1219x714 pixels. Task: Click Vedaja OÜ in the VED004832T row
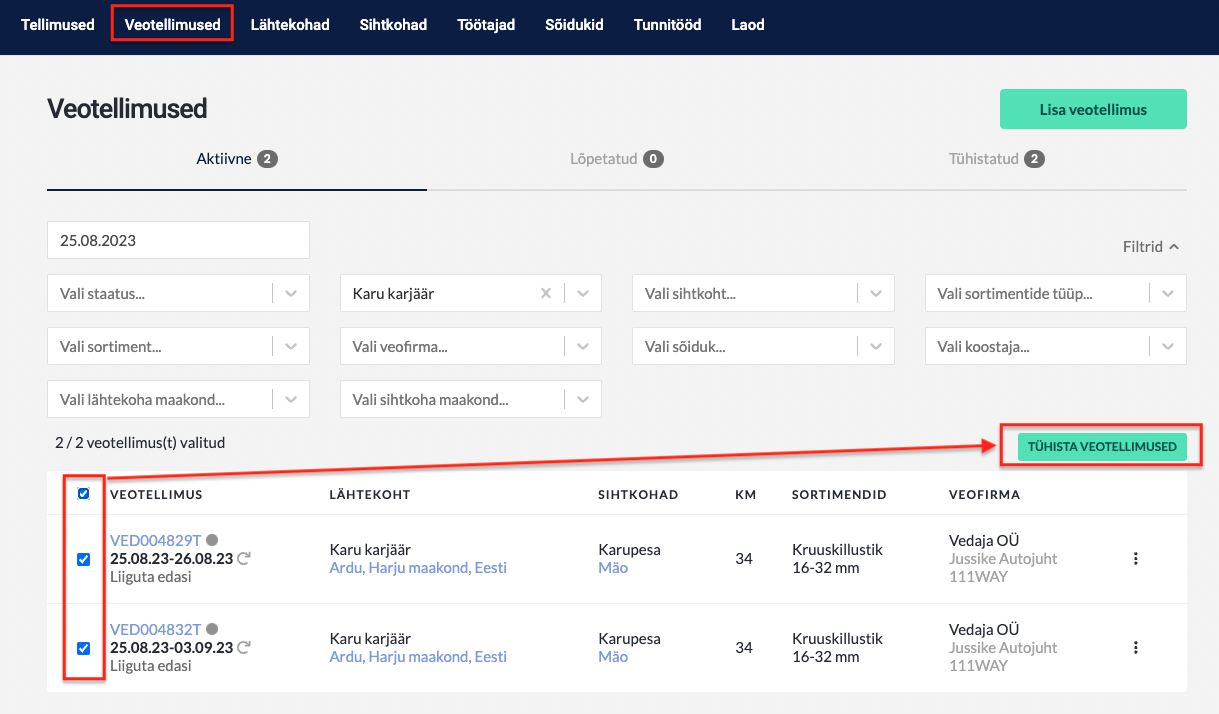click(x=984, y=630)
